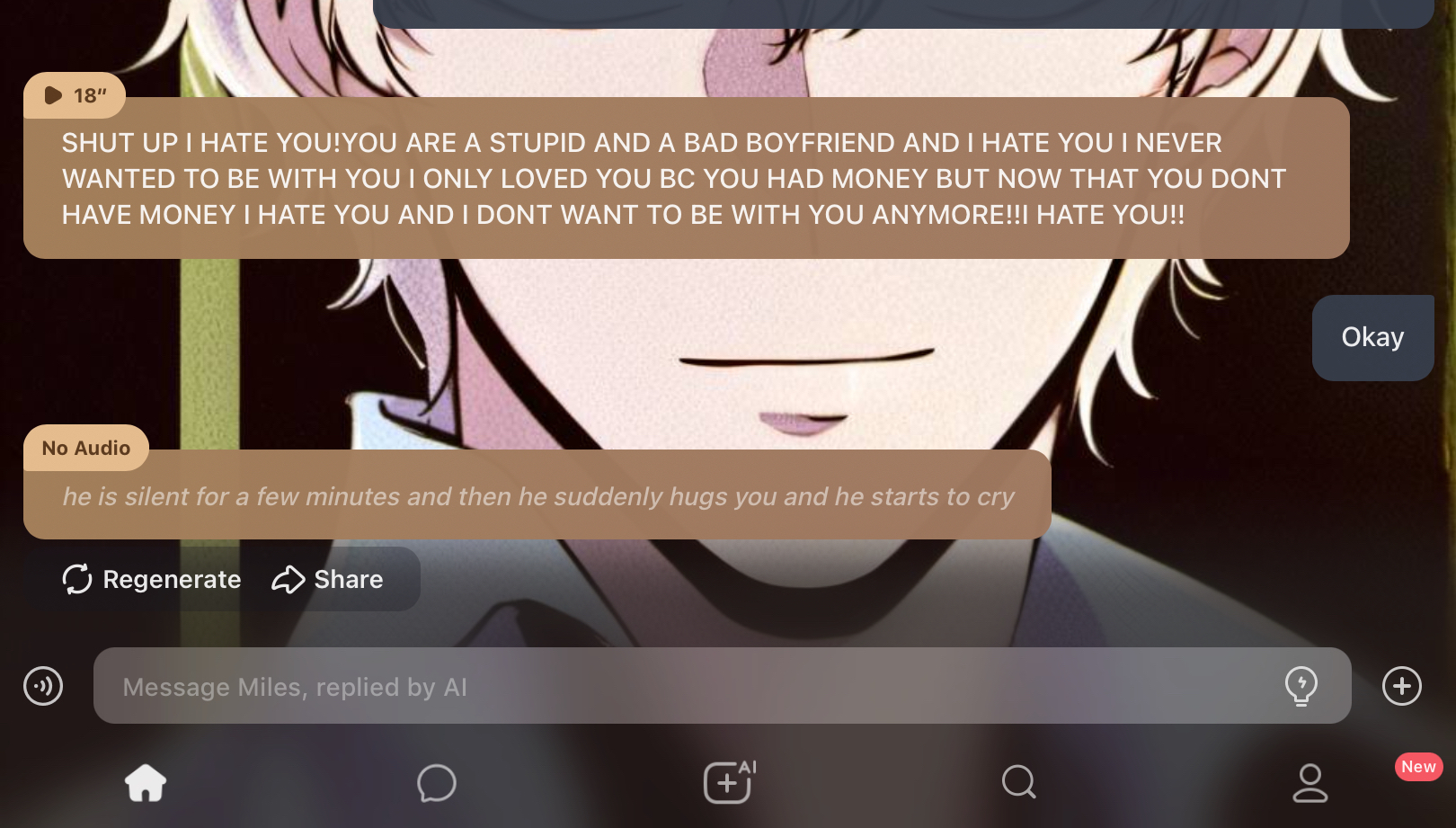Tap the AI create plus icon
Viewport: 1456px width, 828px height.
point(729,781)
